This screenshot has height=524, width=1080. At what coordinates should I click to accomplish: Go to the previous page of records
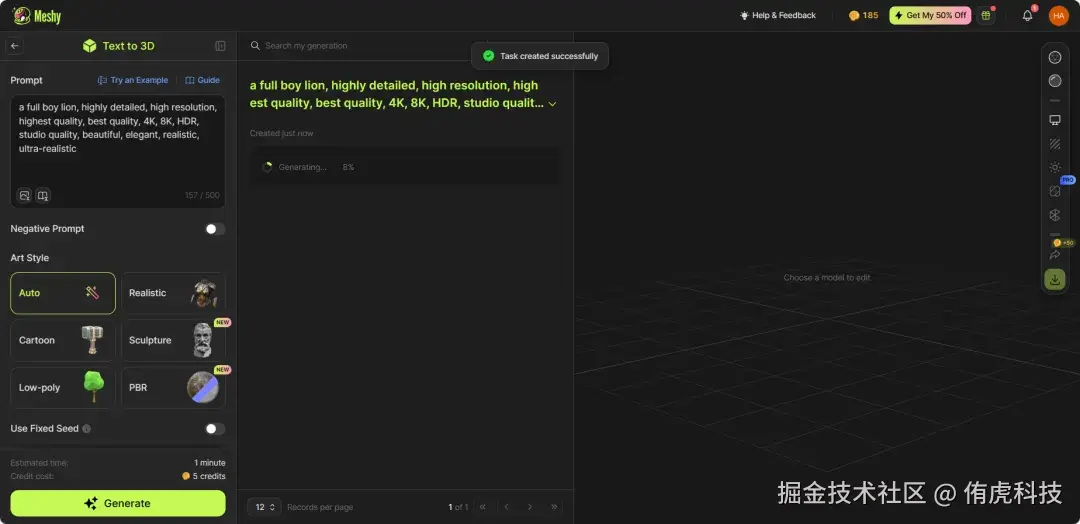point(506,507)
